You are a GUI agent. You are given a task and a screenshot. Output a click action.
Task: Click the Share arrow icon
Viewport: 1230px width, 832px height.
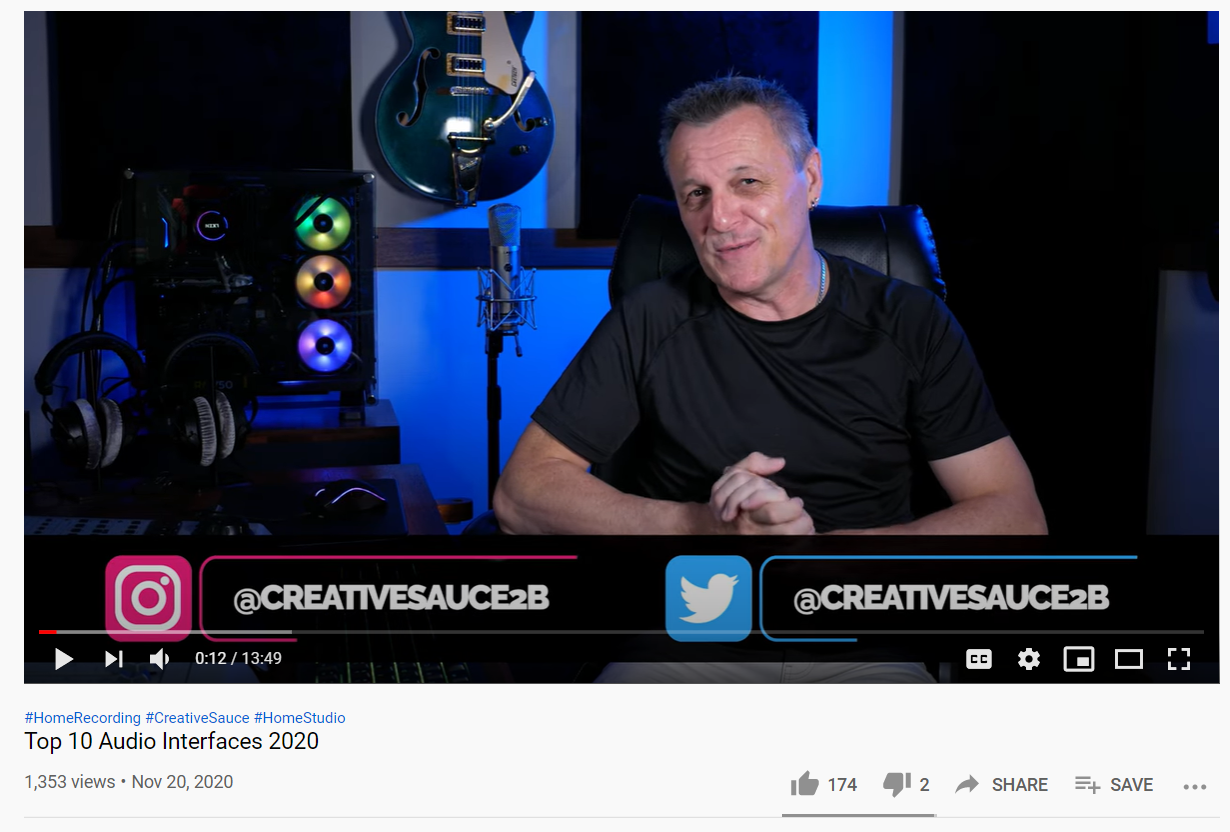click(967, 785)
